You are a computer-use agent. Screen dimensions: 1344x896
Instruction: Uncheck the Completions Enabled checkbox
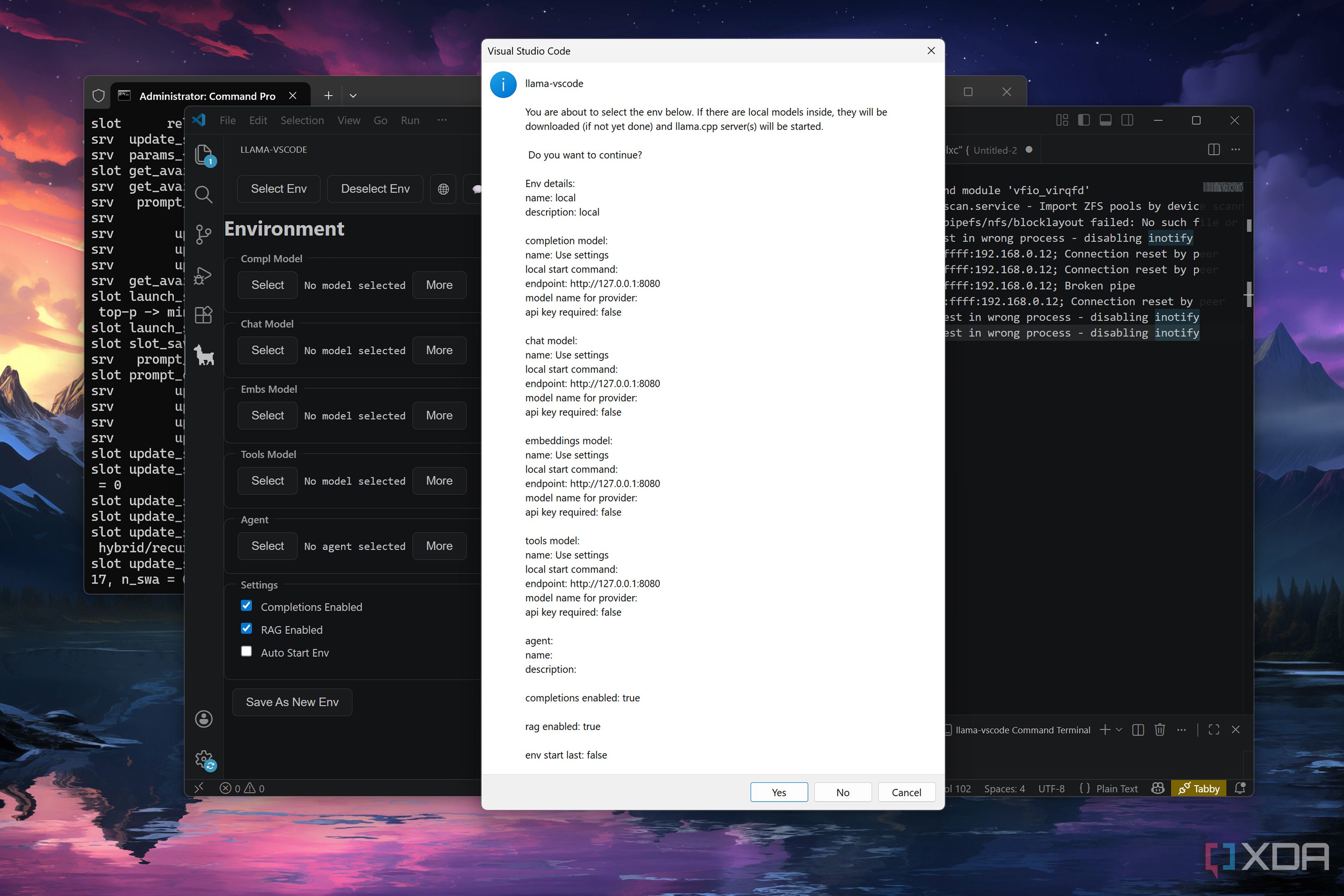coord(246,606)
